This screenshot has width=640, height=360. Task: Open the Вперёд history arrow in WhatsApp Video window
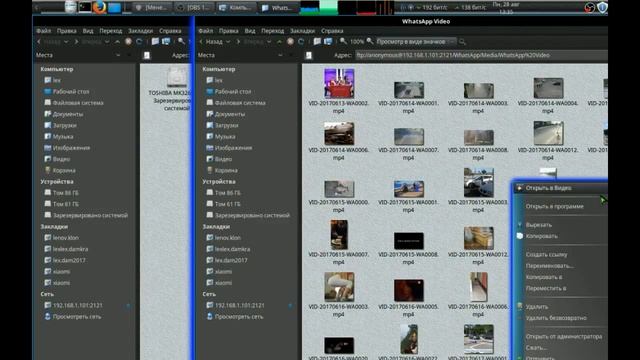[x=269, y=42]
